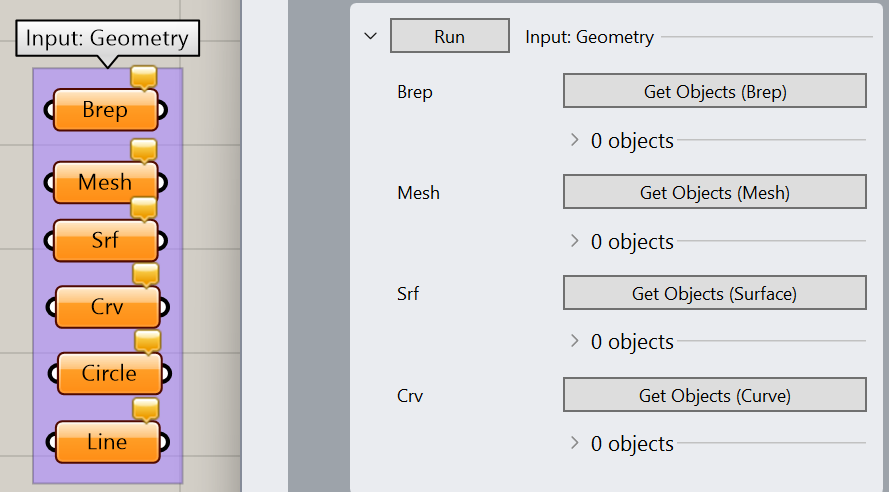Expand the 0 objects list under Crv
The width and height of the screenshot is (889, 492).
(574, 442)
